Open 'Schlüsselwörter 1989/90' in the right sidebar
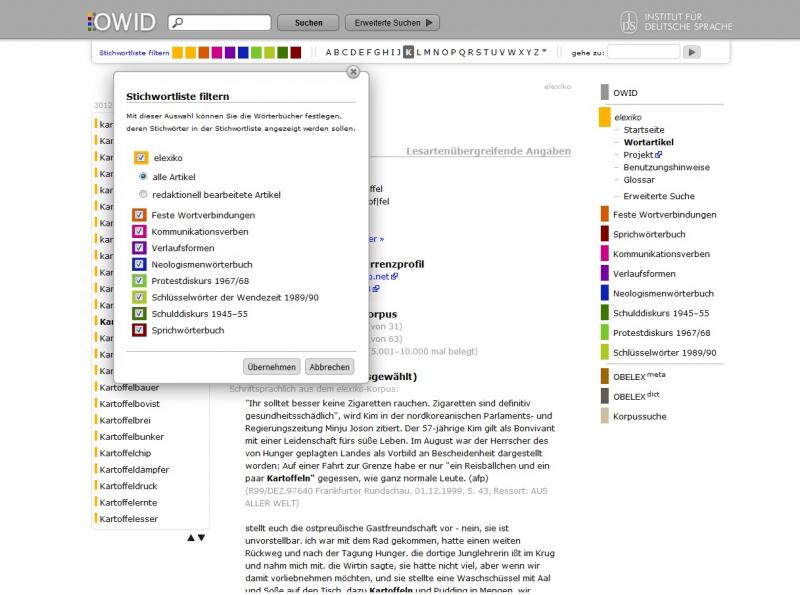The height and width of the screenshot is (595, 800). point(665,353)
